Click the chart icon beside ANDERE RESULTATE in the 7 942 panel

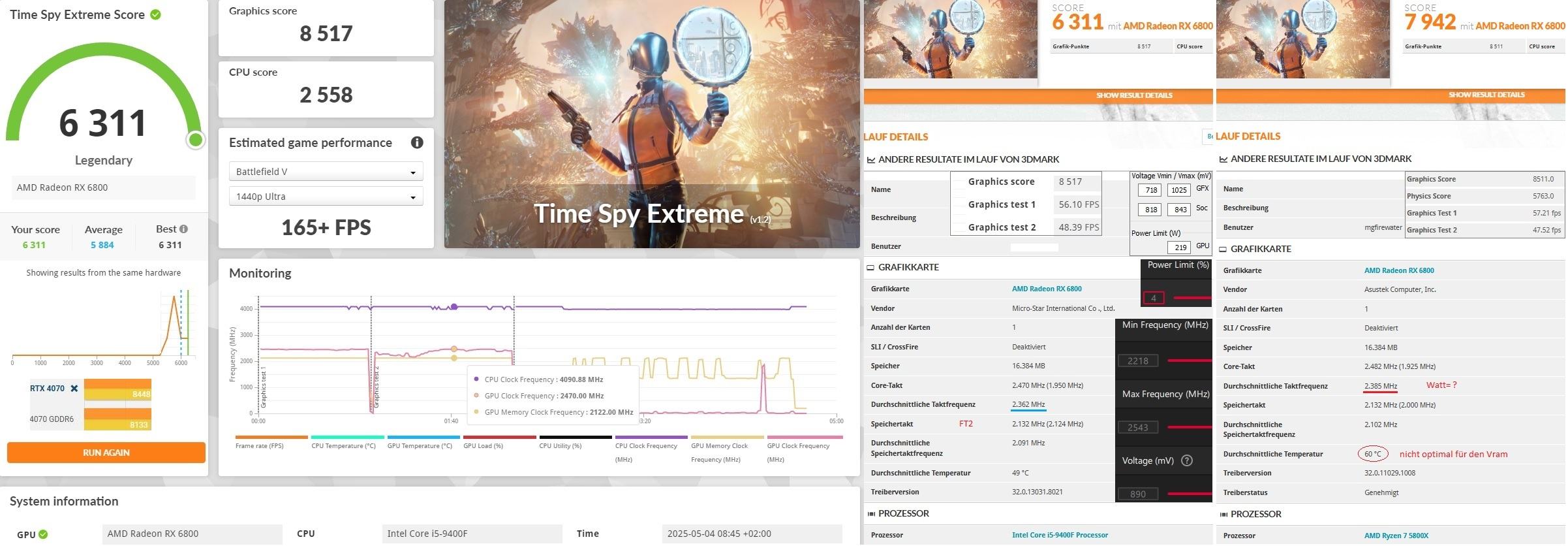1223,159
